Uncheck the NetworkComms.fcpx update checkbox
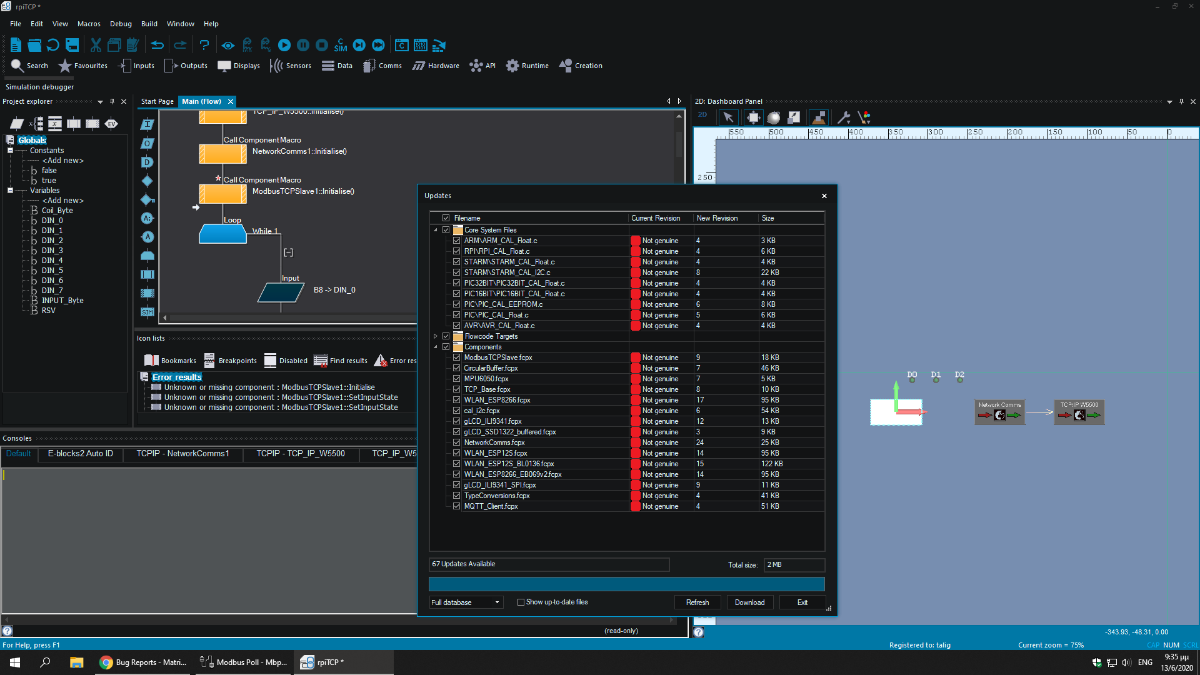The image size is (1200, 675). (457, 442)
